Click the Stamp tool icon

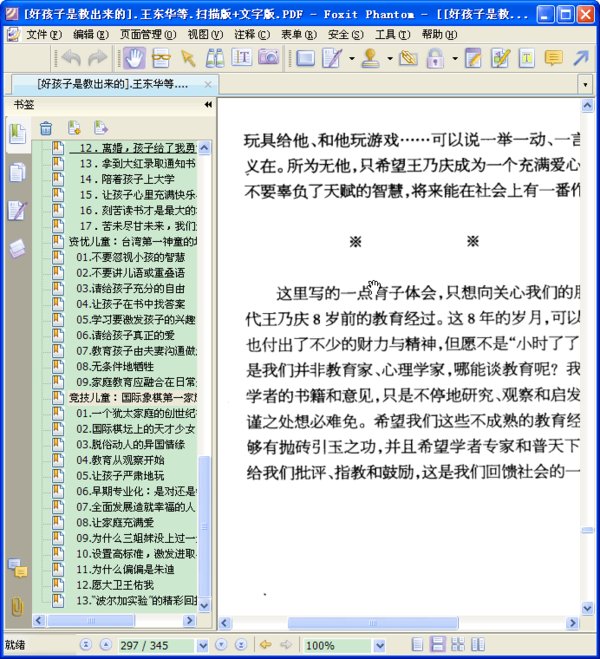[370, 58]
